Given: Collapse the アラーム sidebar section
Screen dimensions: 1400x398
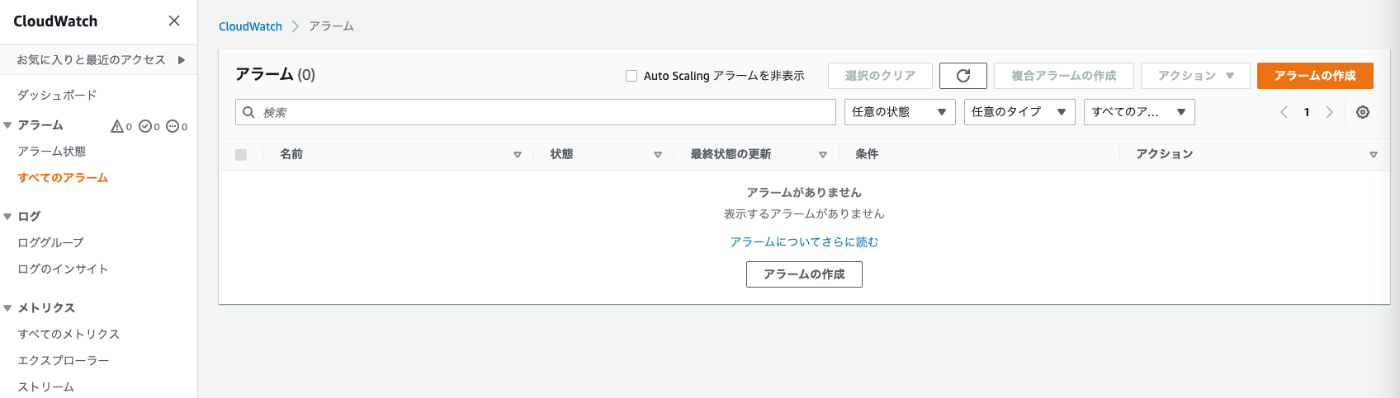Looking at the screenshot, I should coord(8,125).
